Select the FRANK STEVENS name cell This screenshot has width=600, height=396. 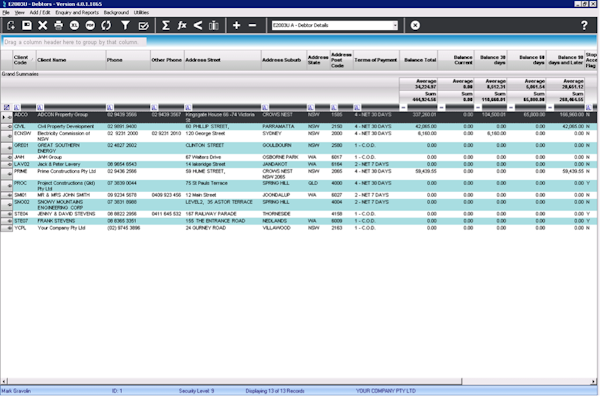[71, 221]
